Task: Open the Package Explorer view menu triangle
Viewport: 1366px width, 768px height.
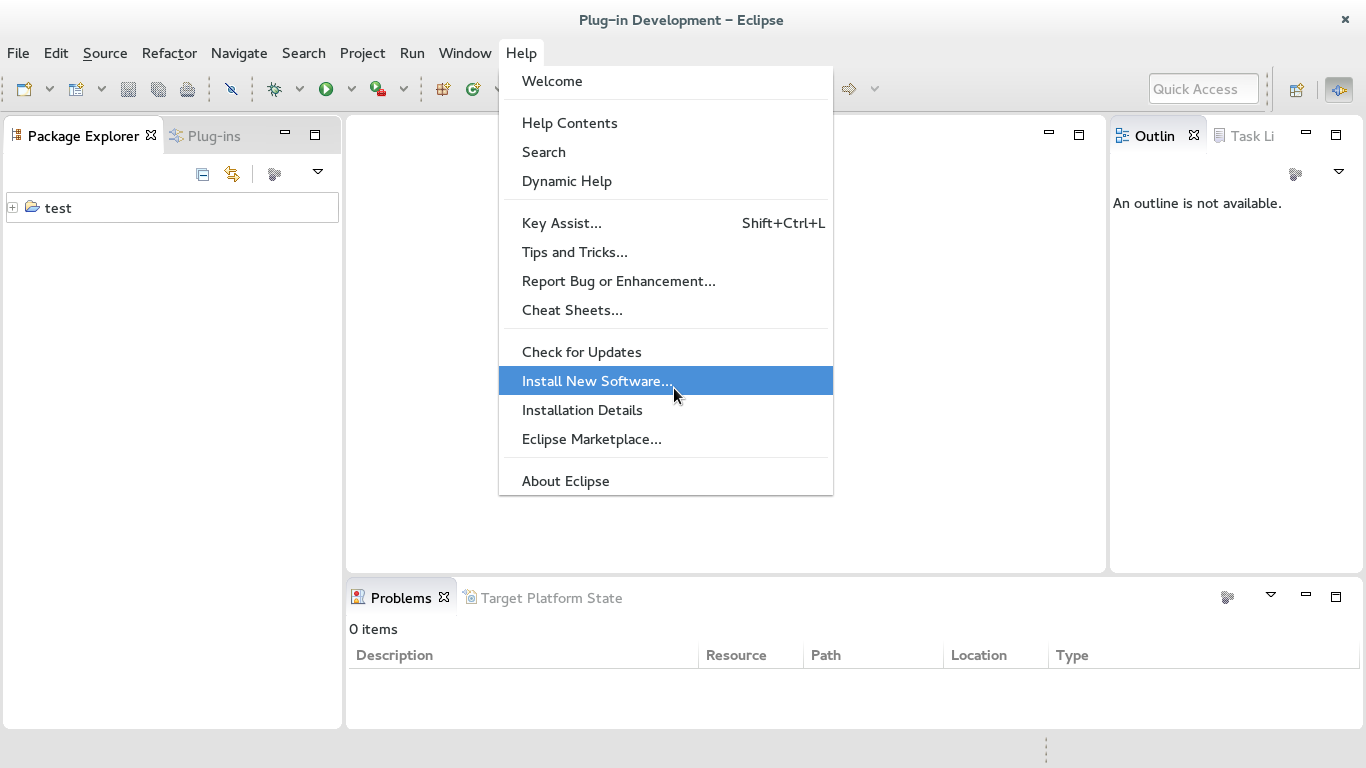Action: tap(318, 172)
